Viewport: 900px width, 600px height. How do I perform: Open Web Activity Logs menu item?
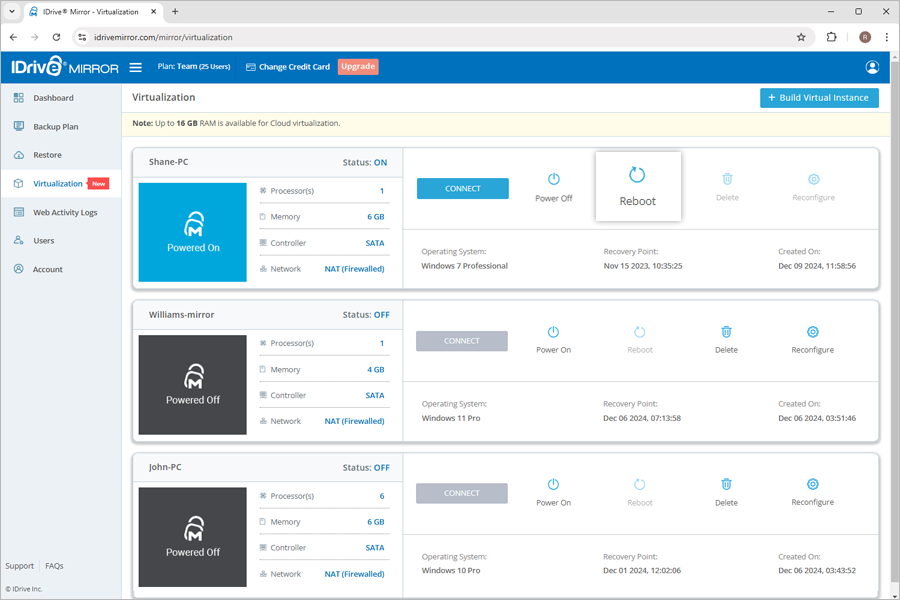tap(65, 212)
